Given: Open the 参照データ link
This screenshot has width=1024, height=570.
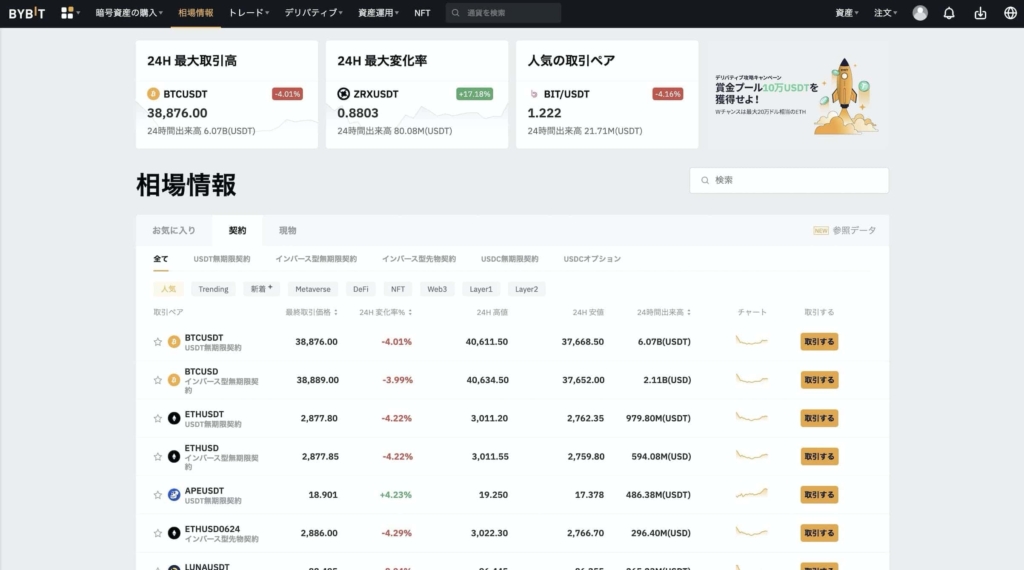Looking at the screenshot, I should point(844,230).
